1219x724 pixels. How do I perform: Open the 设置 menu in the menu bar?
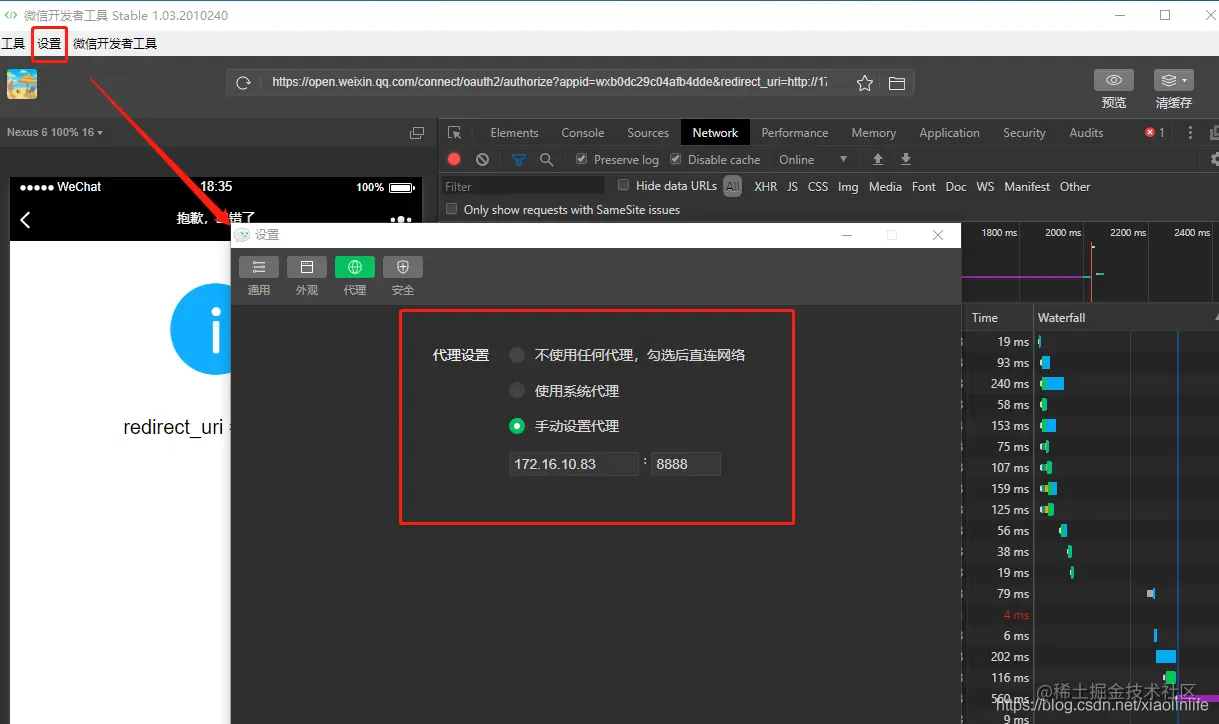[49, 44]
